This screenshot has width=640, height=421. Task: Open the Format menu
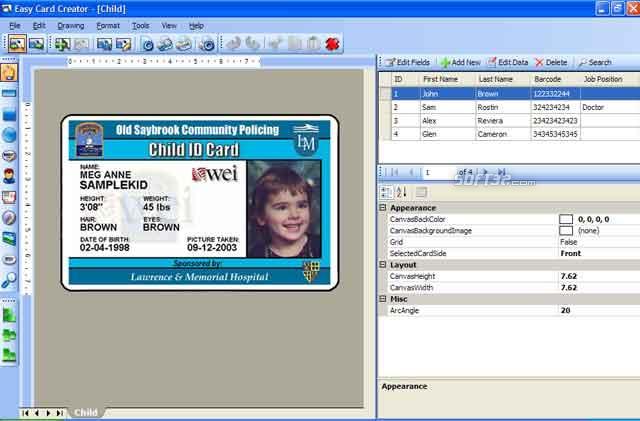coord(108,24)
